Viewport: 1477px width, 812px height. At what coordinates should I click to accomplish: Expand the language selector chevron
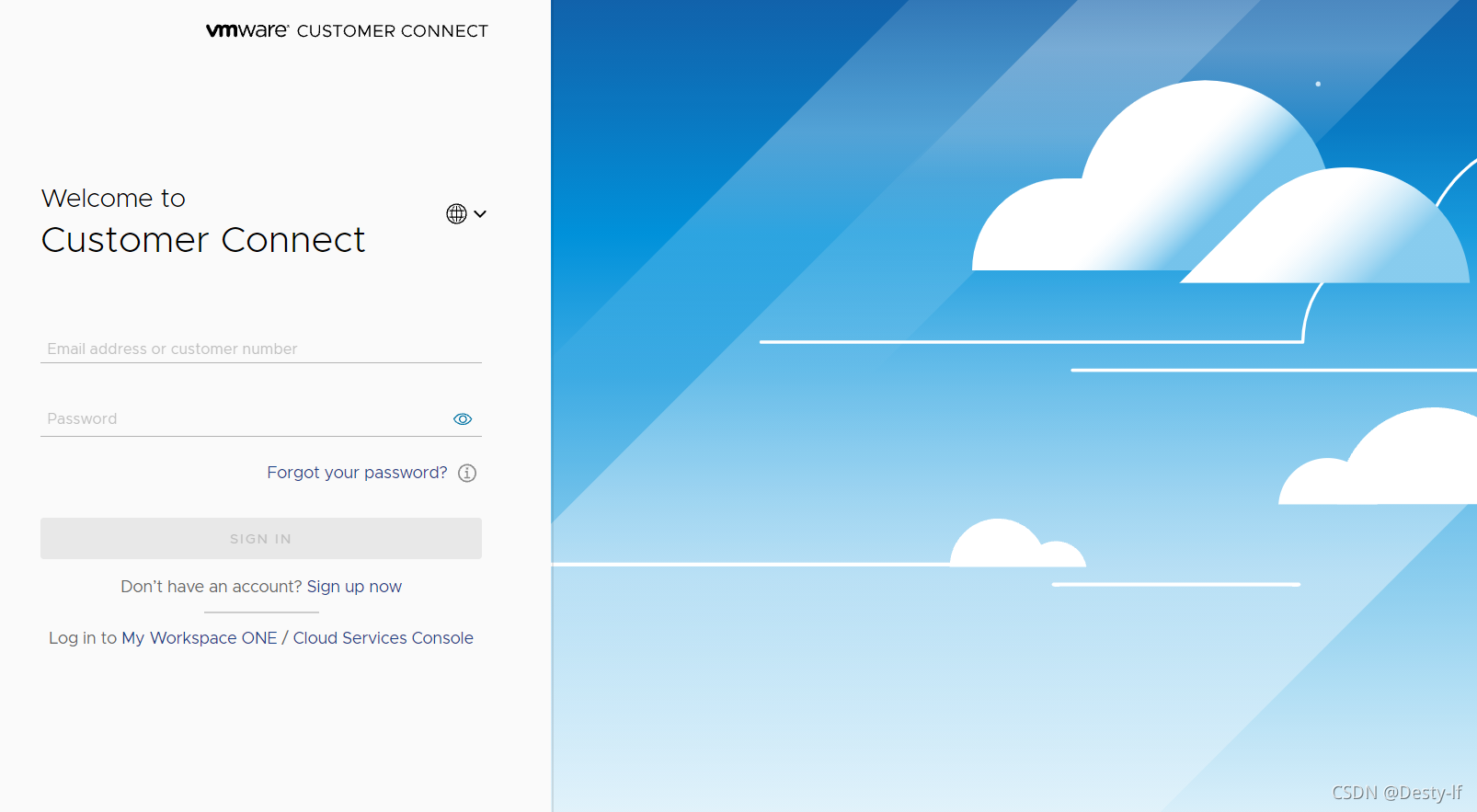tap(480, 214)
